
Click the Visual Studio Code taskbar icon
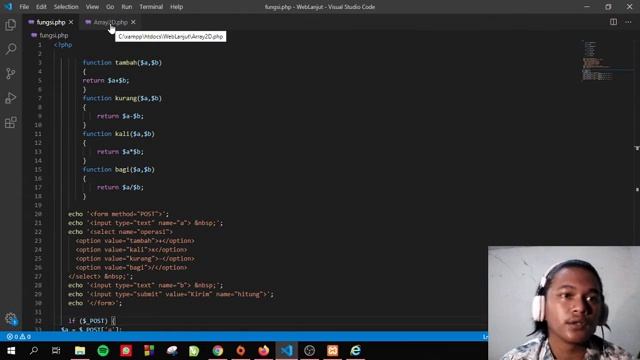[x=287, y=351]
